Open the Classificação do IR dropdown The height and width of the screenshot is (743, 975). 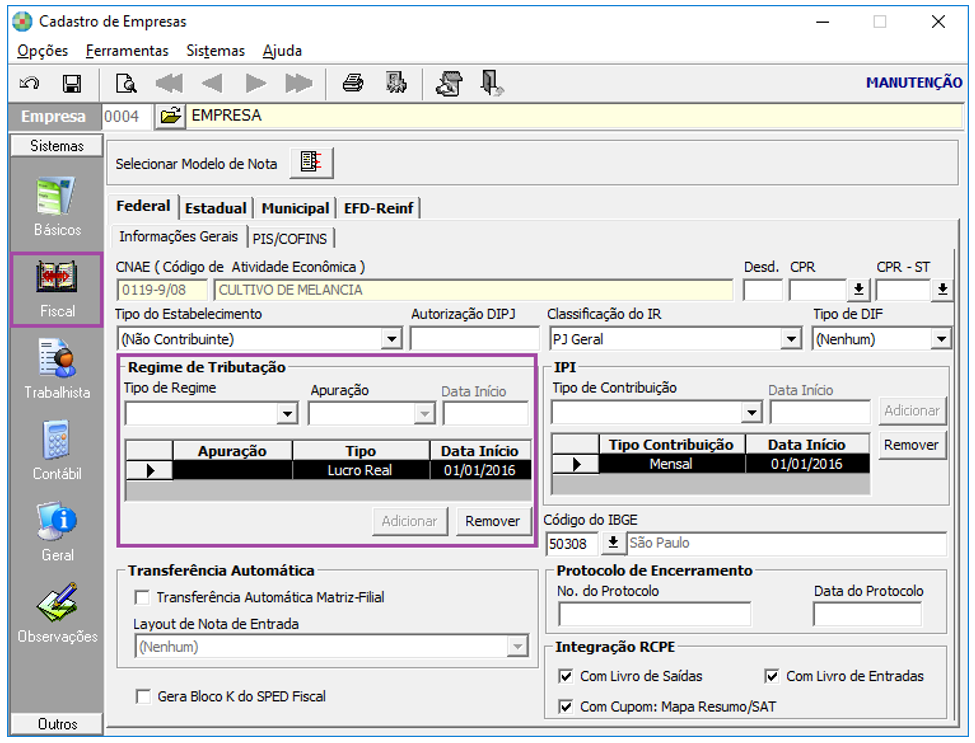(x=792, y=340)
